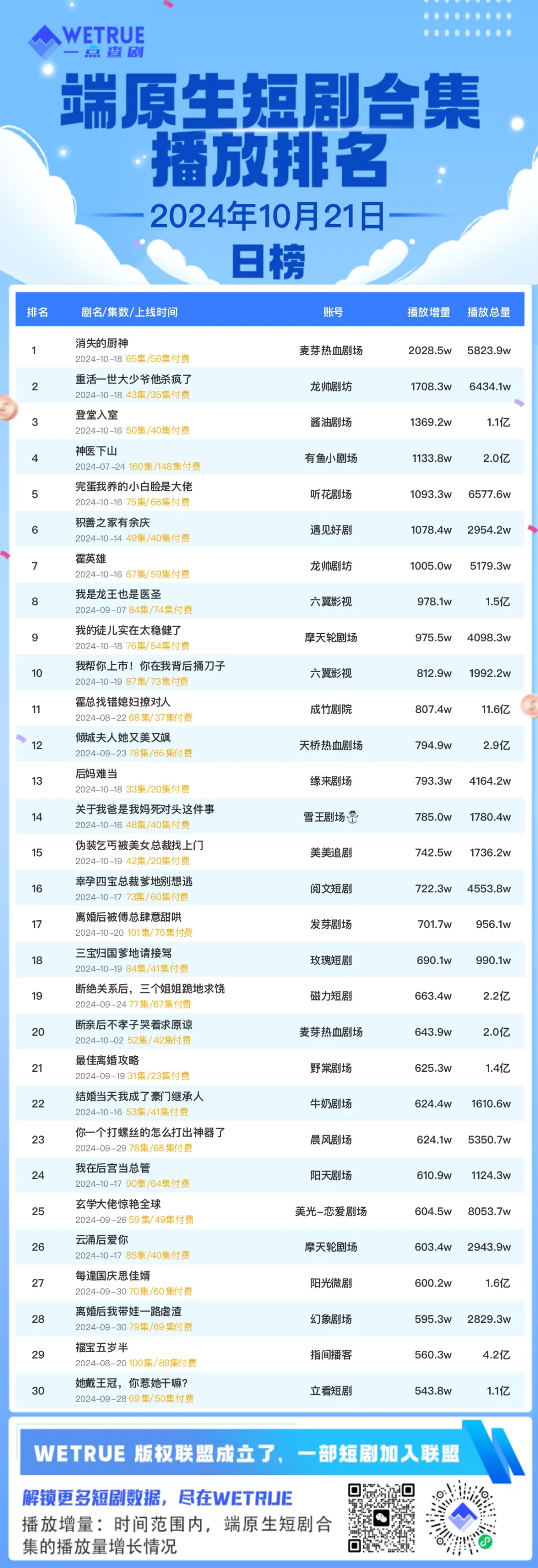Select the drama title 完蛋我养的小白脸是大佬
Screen dimensions: 538x1568
pyautogui.click(x=134, y=486)
